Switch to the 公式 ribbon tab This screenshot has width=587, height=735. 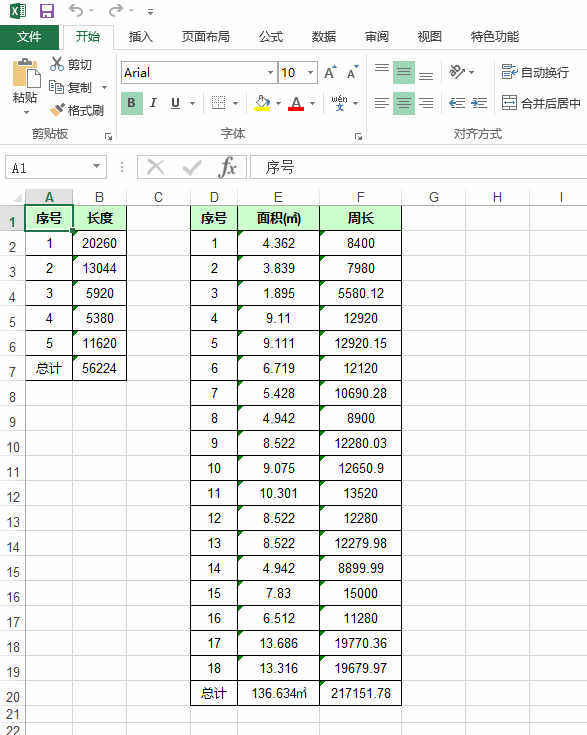[271, 37]
